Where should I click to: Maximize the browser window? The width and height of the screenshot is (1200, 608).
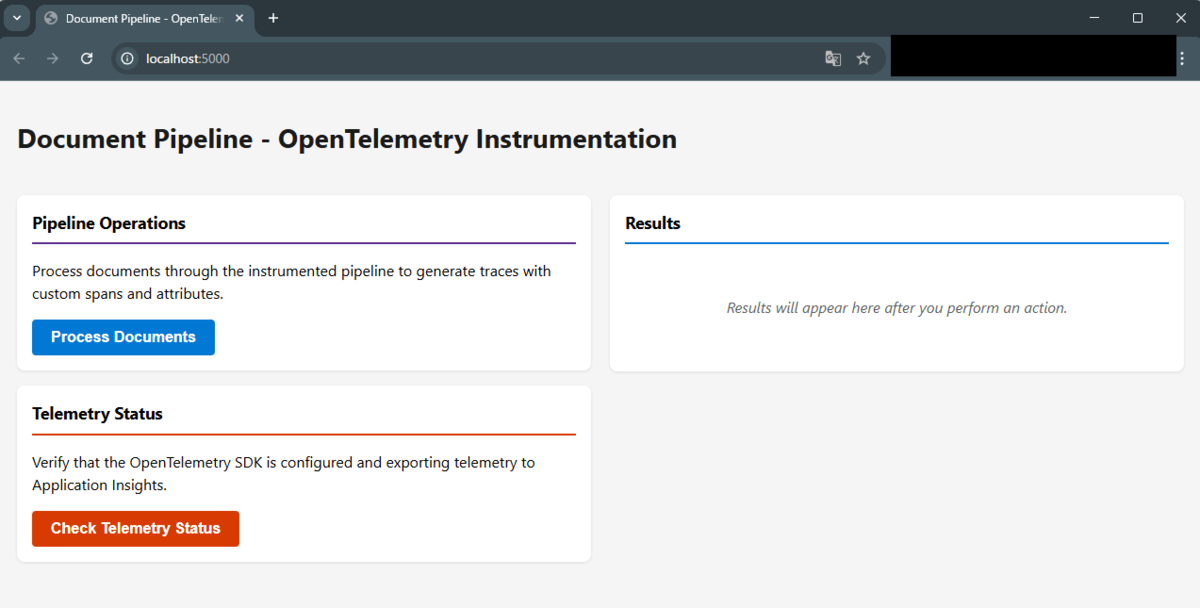(1137, 18)
